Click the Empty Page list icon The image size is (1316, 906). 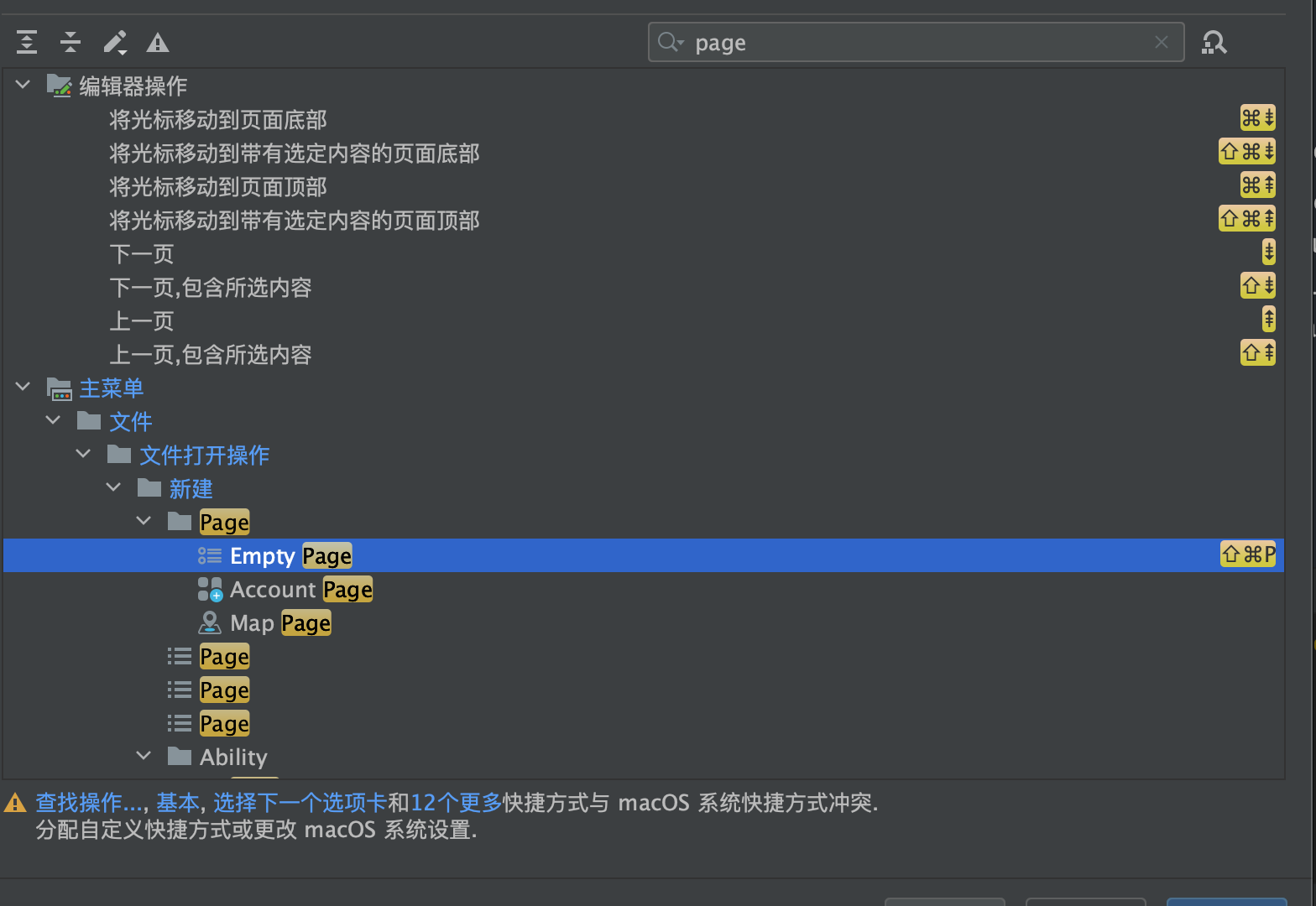click(x=210, y=555)
